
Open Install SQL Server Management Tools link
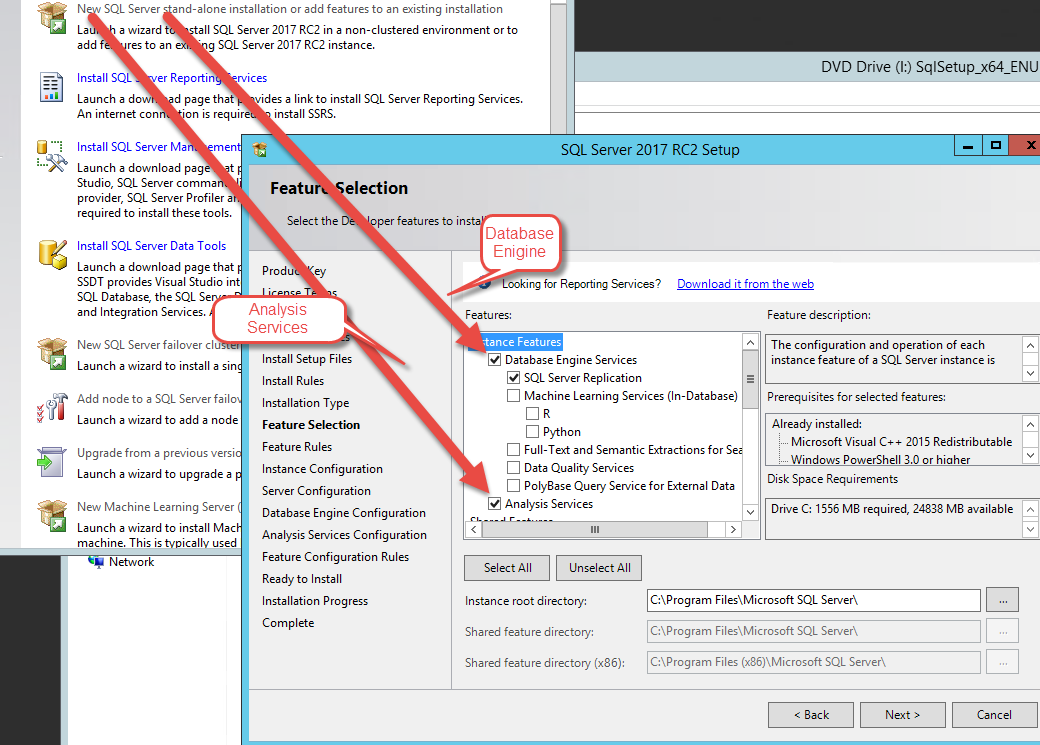click(159, 147)
